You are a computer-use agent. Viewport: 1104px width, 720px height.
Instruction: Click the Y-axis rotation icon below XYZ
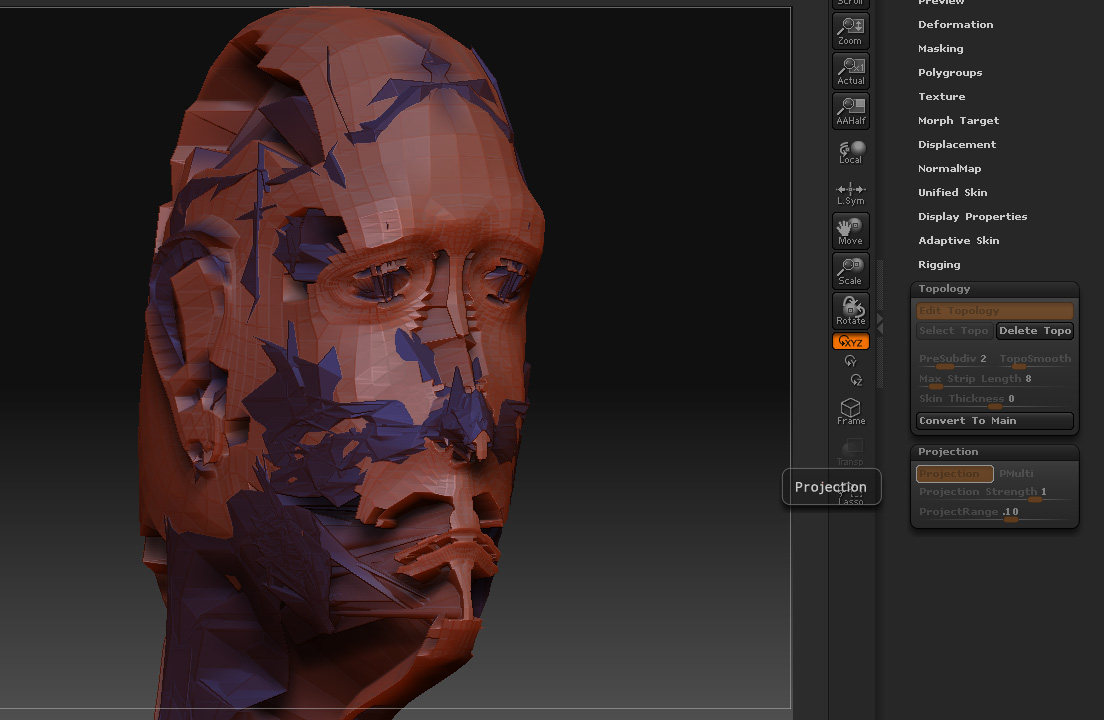pos(851,361)
